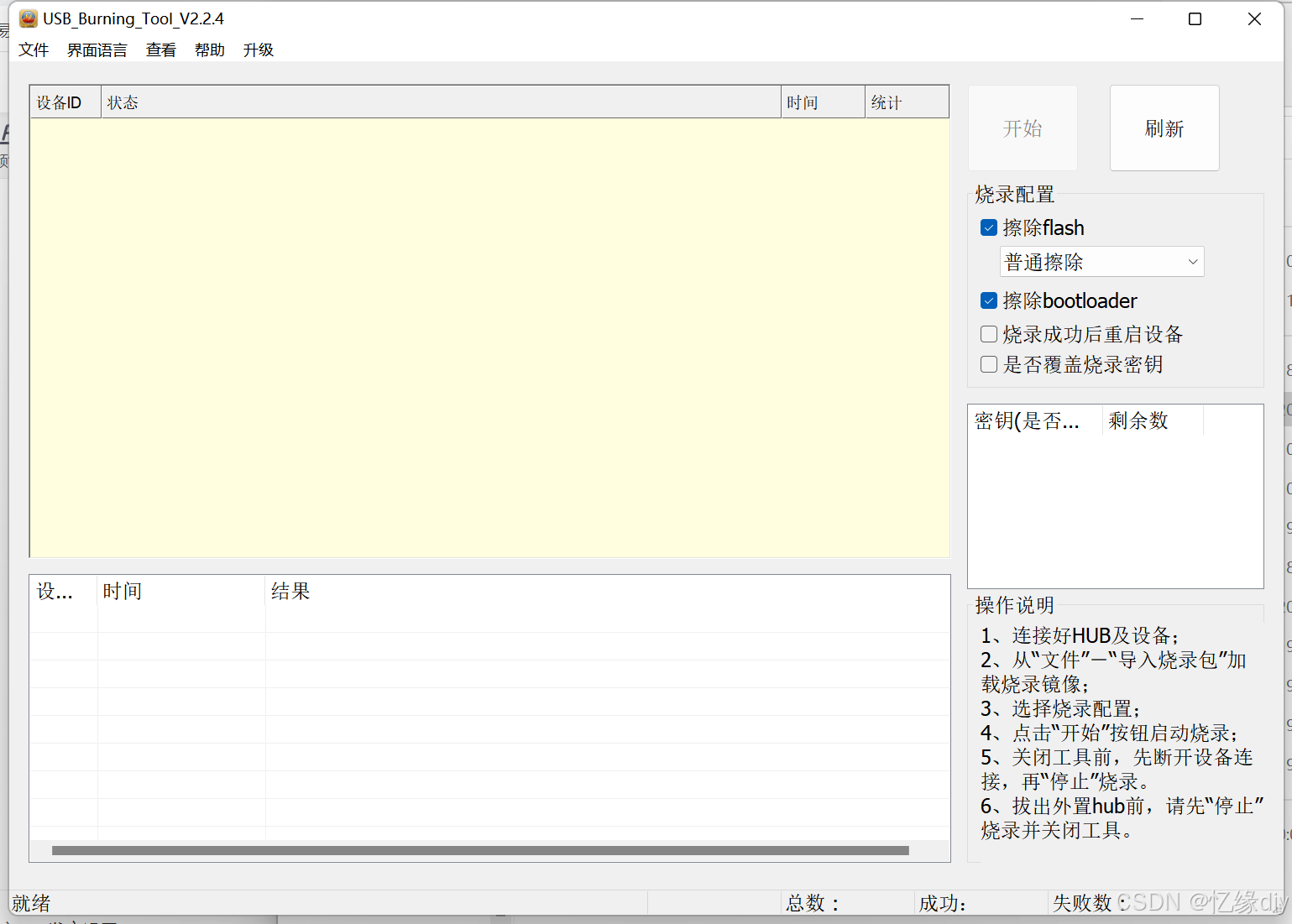Screen dimensions: 1292x924
Task: Click the 刷新 button
Action: [x=1164, y=128]
